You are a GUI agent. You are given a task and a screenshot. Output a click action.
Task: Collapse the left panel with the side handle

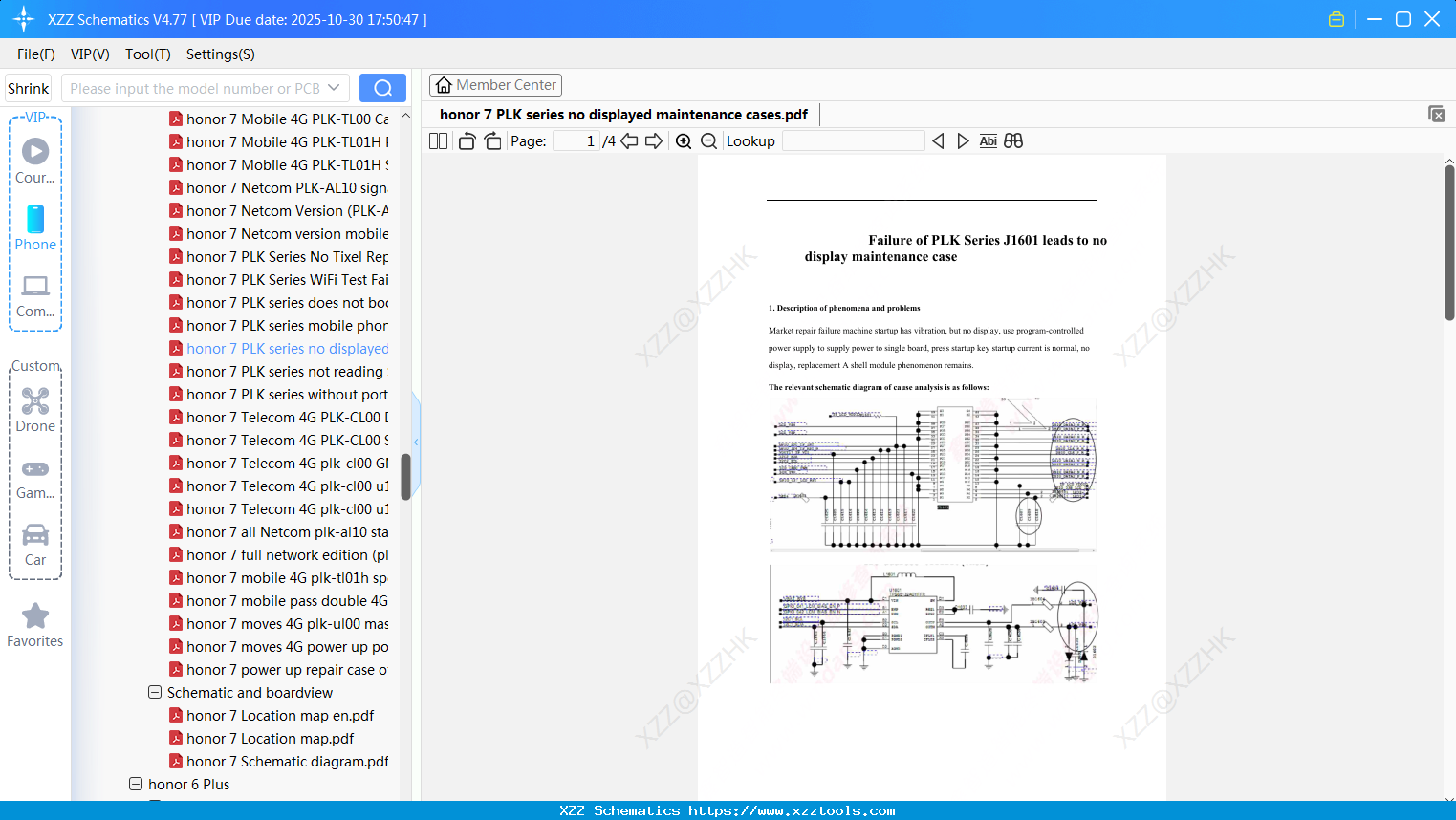click(x=416, y=442)
